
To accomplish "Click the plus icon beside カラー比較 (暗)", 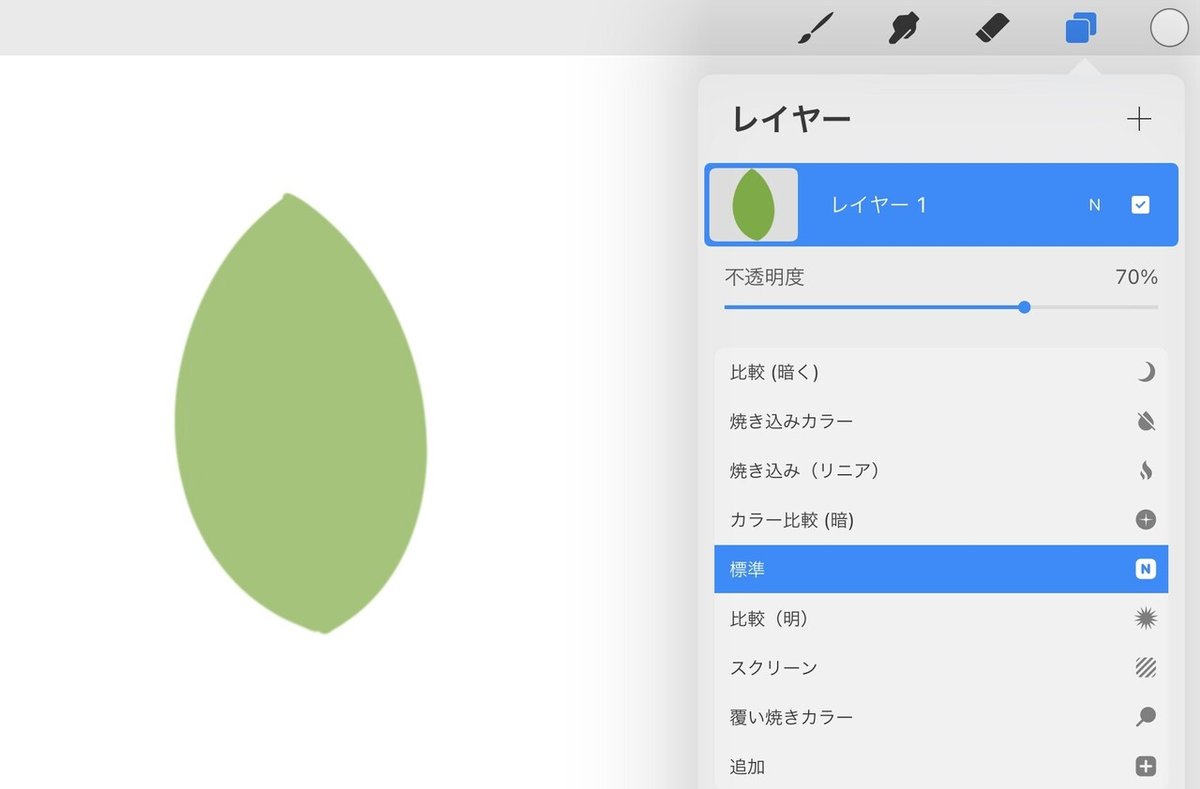I will coord(1146,519).
